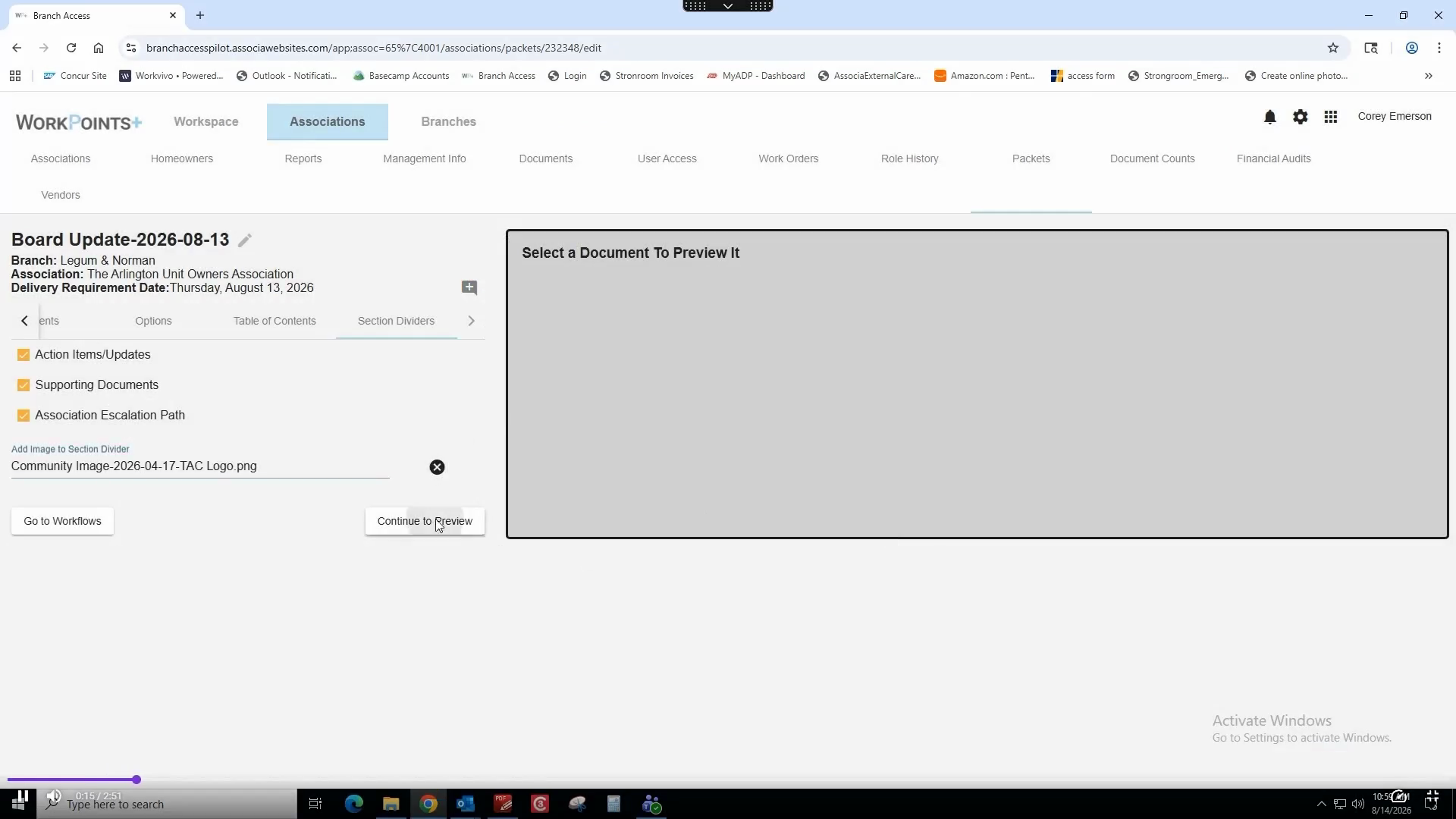Open Corey Emerson user menu

click(x=1395, y=116)
